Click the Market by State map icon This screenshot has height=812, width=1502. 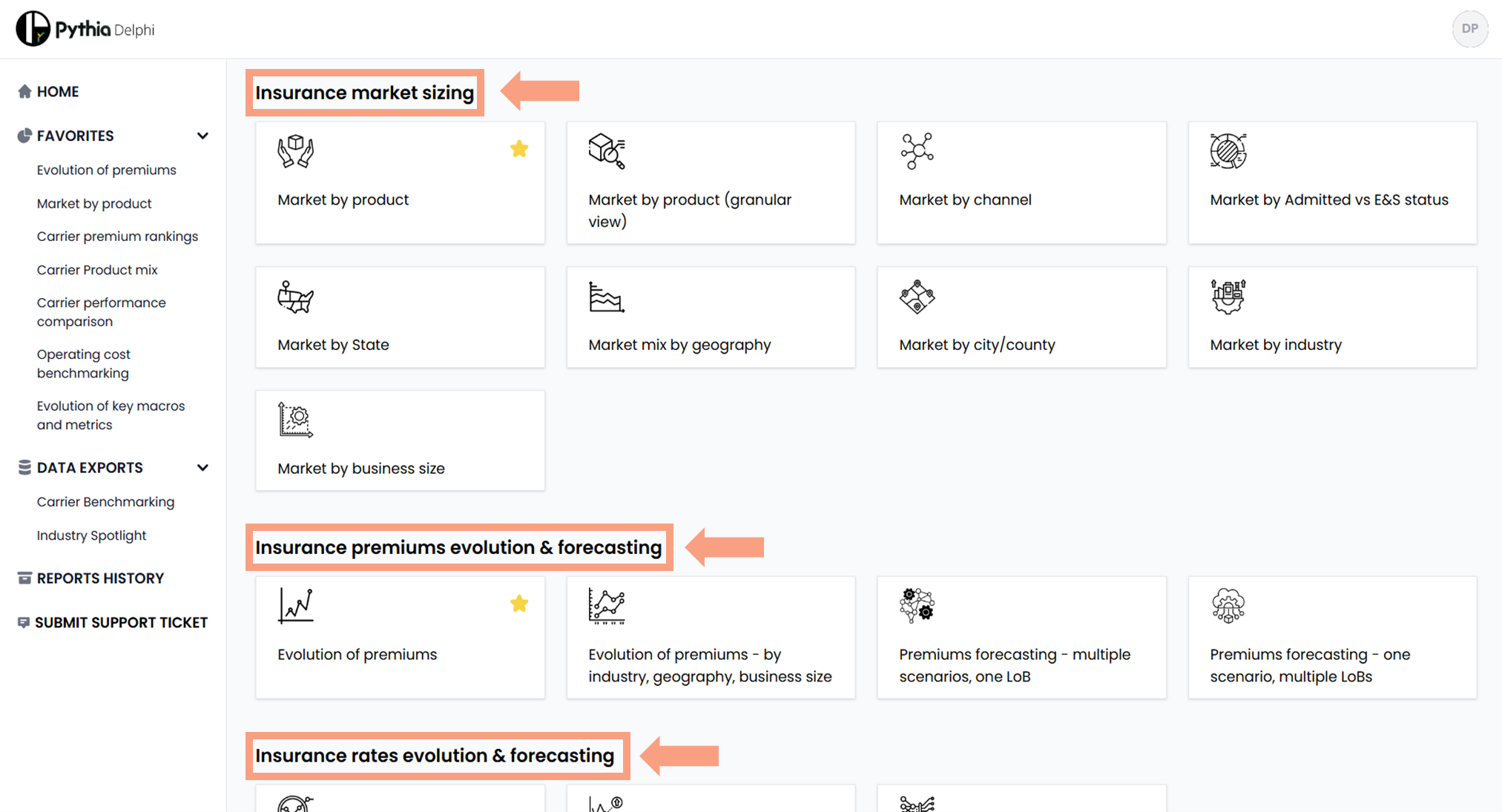pyautogui.click(x=296, y=297)
